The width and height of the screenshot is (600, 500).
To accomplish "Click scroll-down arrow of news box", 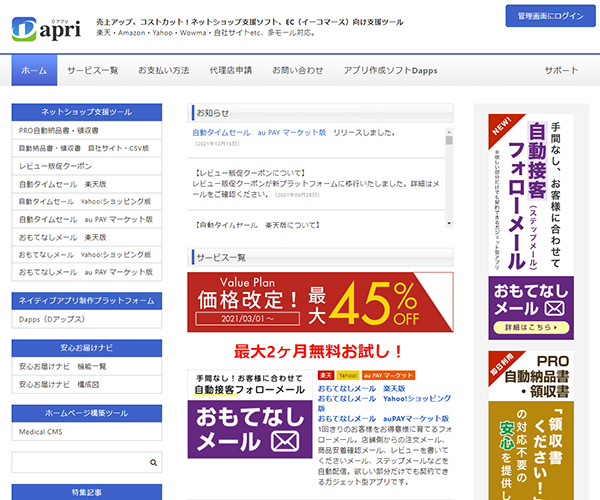I will click(x=449, y=223).
